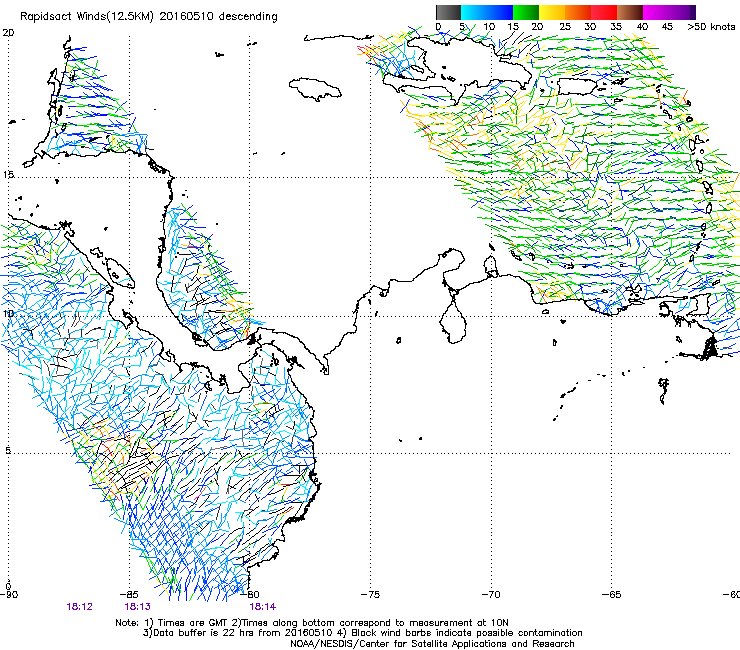Click the red 30-35 knots color segment

pyautogui.click(x=604, y=12)
